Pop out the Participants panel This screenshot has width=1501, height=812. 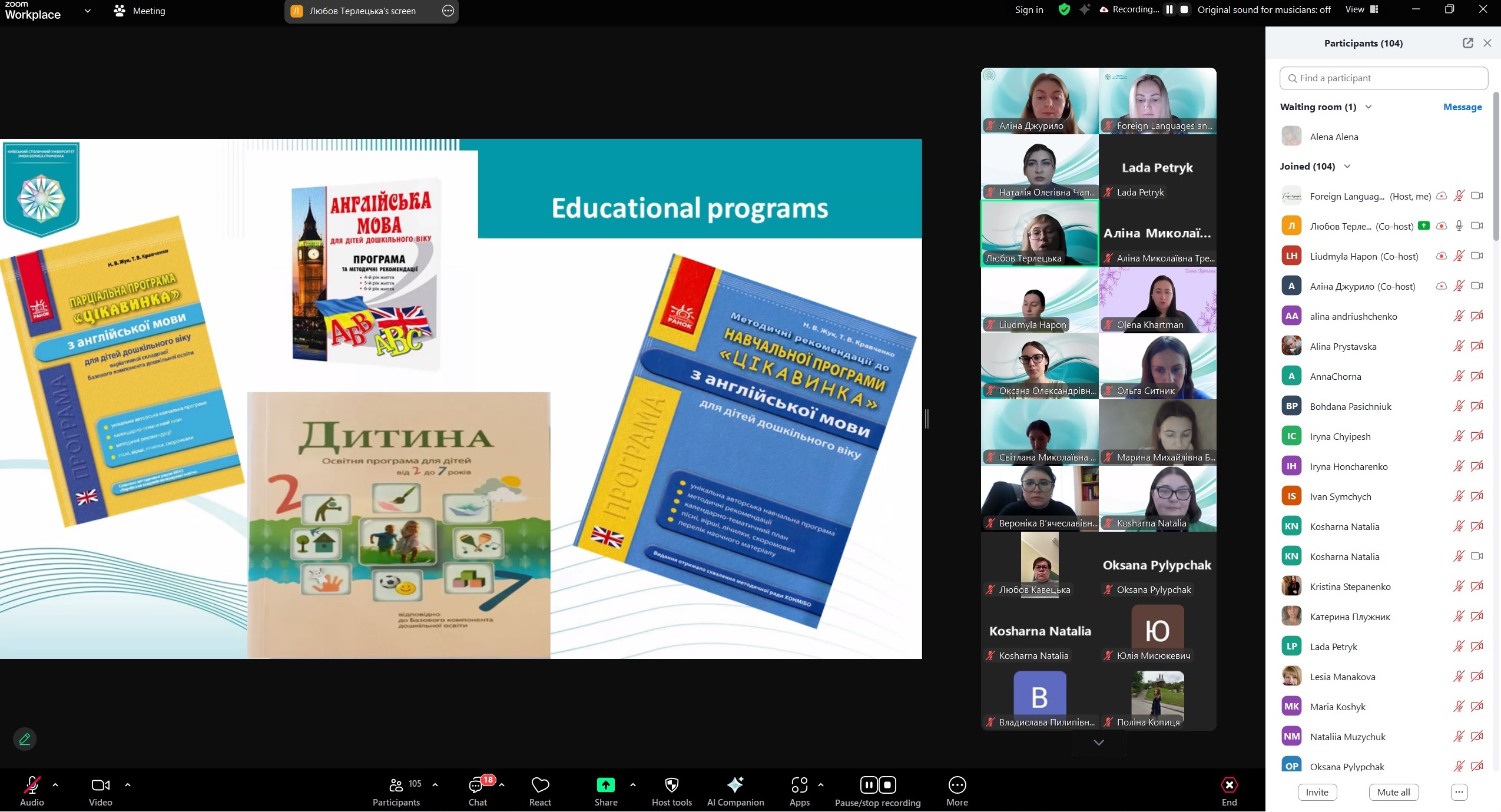pyautogui.click(x=1467, y=43)
